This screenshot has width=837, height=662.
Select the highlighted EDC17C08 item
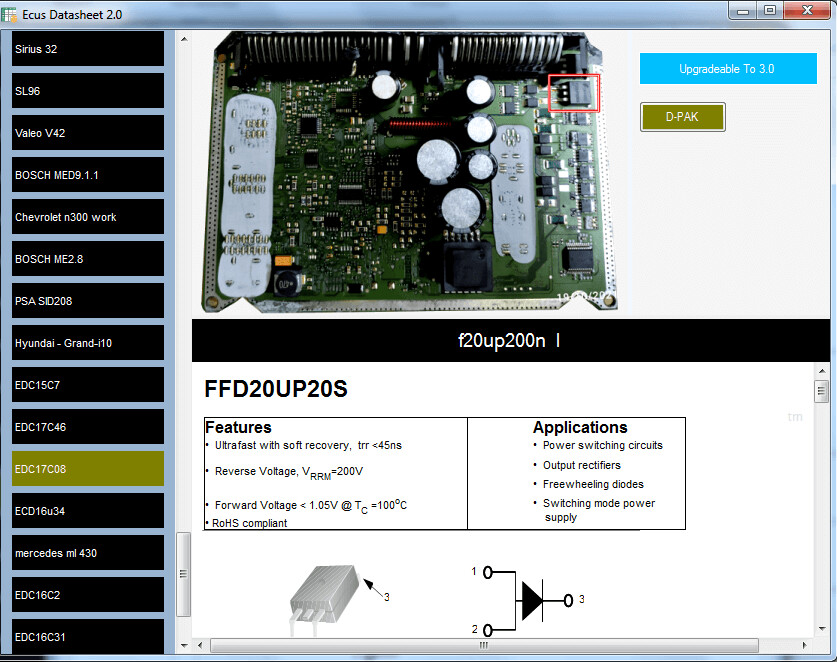[x=87, y=469]
